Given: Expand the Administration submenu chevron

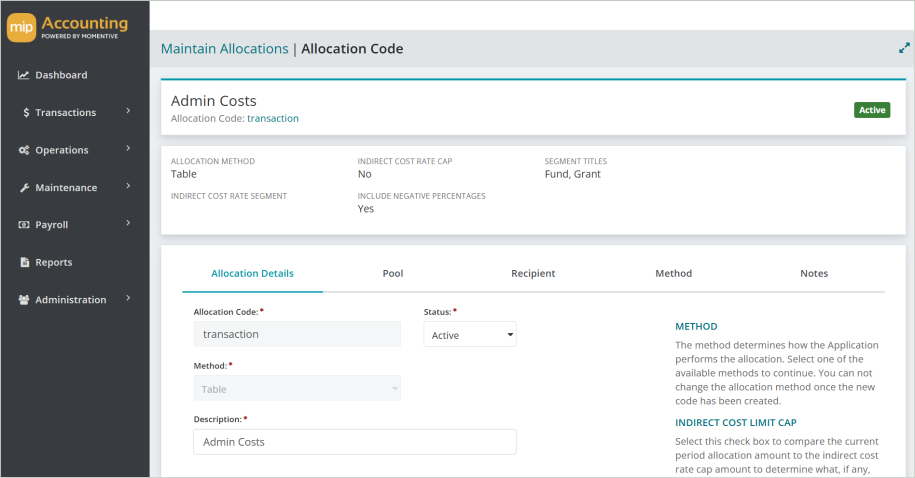Looking at the screenshot, I should tap(129, 298).
